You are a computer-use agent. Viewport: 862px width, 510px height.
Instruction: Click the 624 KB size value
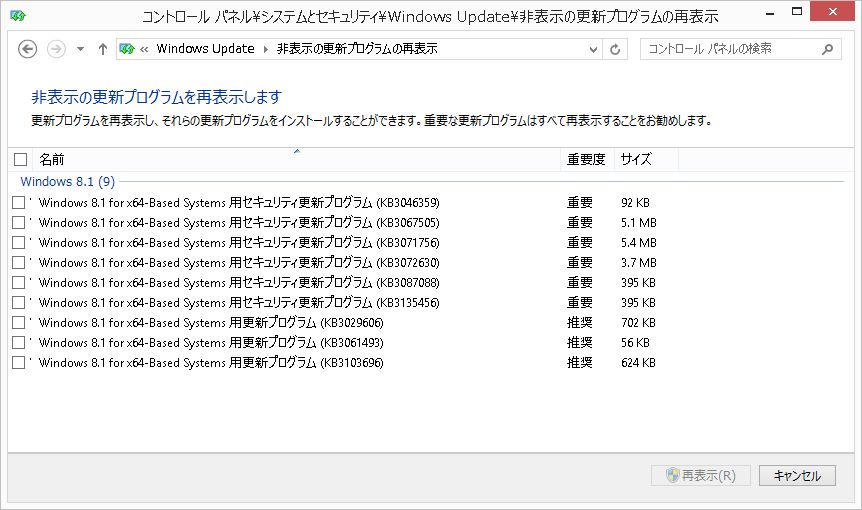[x=638, y=363]
